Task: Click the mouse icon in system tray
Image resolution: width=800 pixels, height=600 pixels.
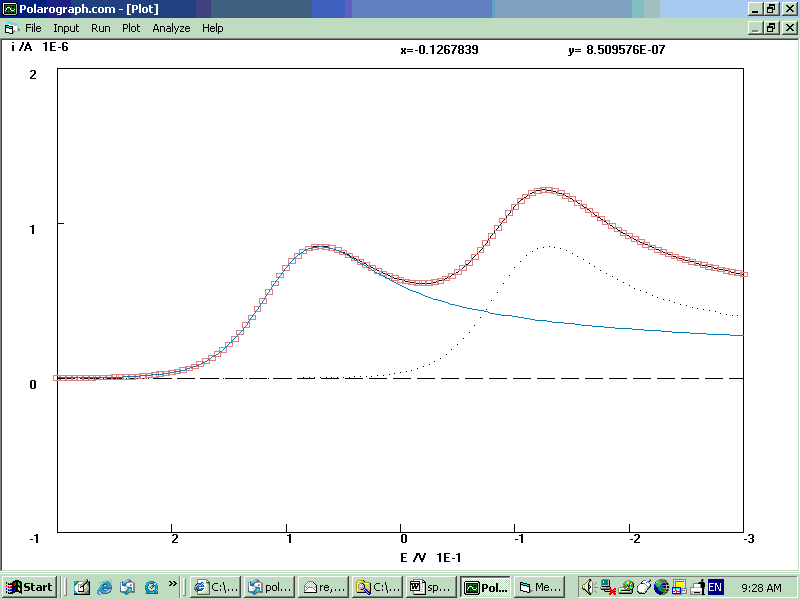Action: point(643,587)
